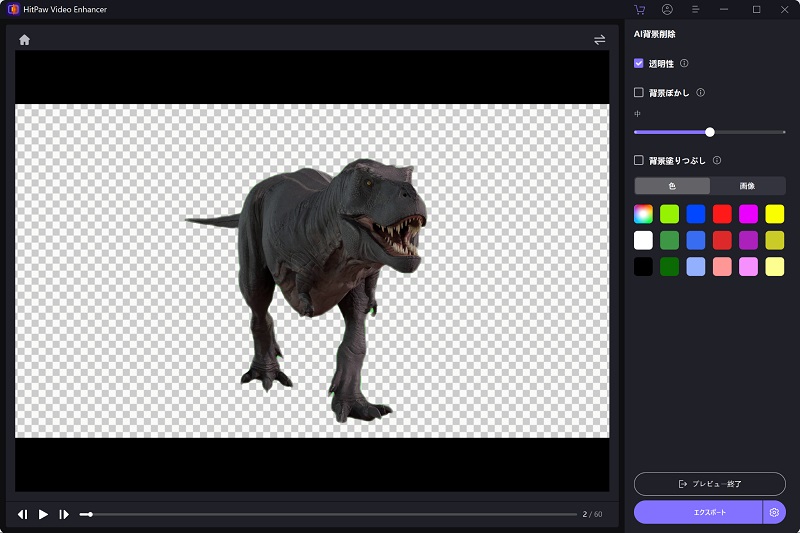Select the bright red swatch in top row
This screenshot has width=800, height=533.
point(722,214)
